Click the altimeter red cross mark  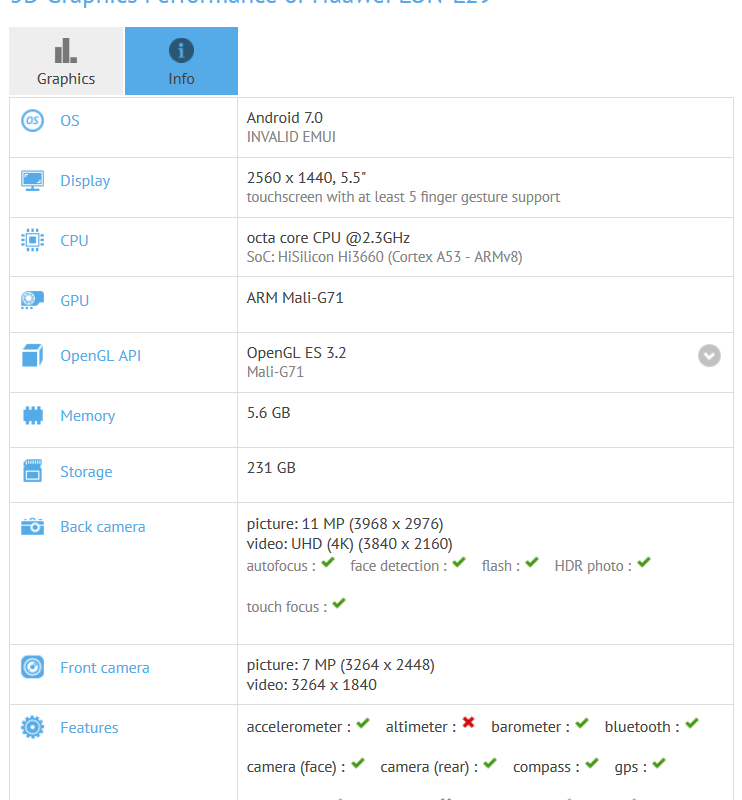[468, 724]
